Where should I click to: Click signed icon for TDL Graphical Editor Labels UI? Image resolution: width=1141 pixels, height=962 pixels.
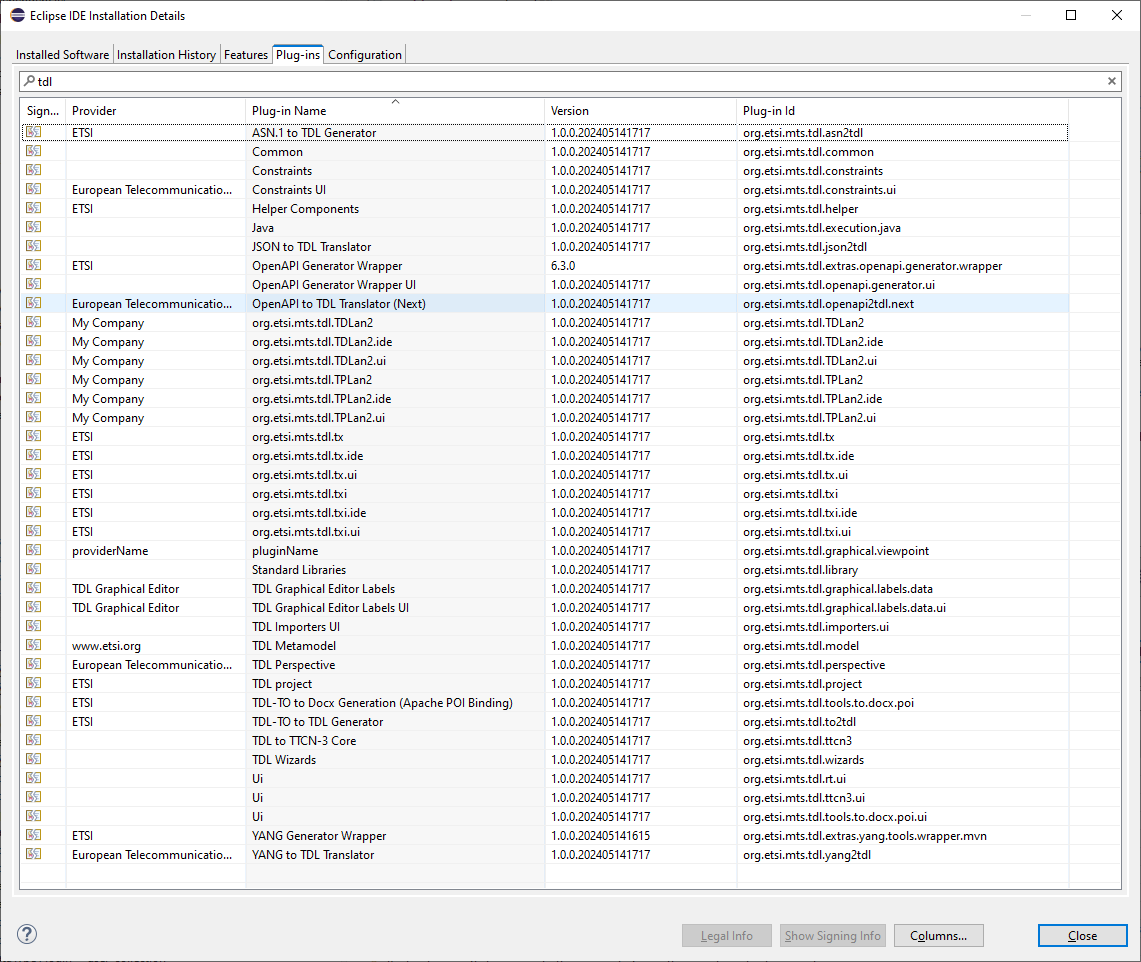(x=33, y=608)
